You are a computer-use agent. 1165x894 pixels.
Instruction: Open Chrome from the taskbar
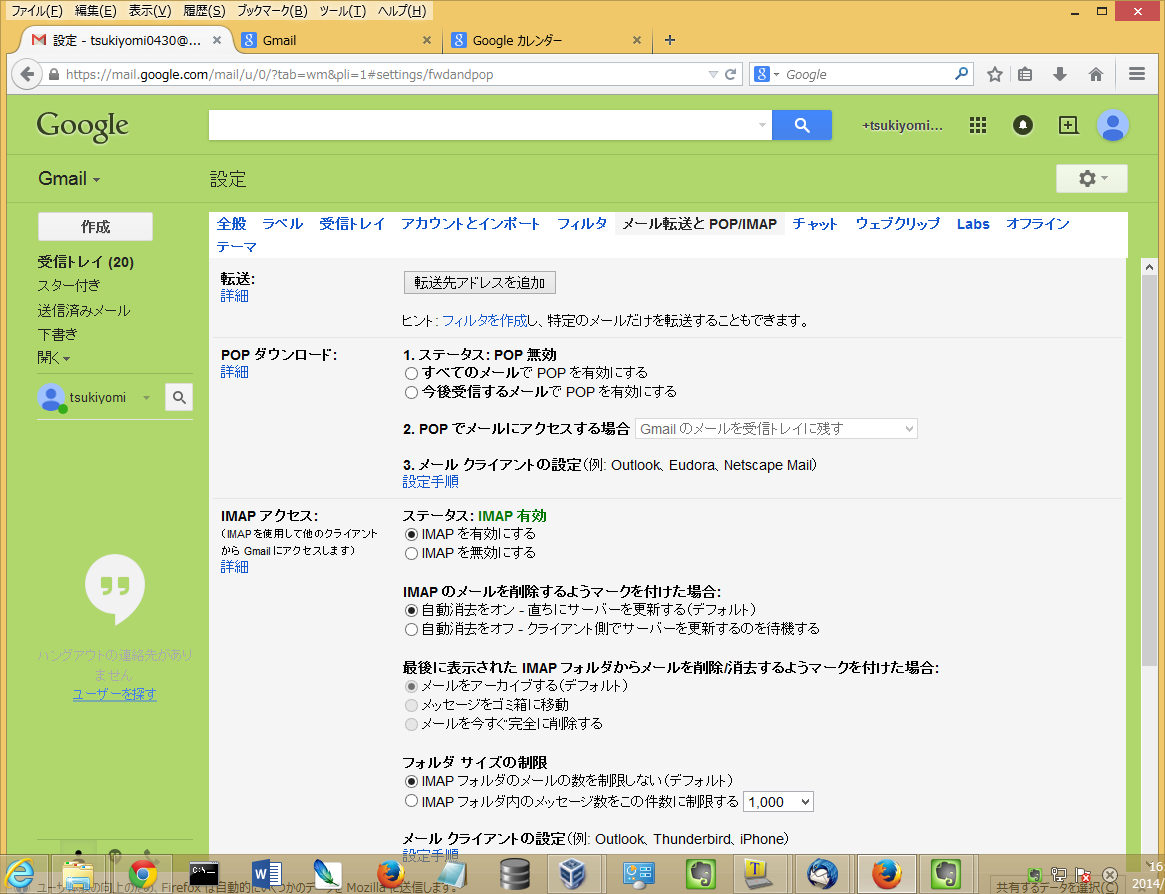143,875
